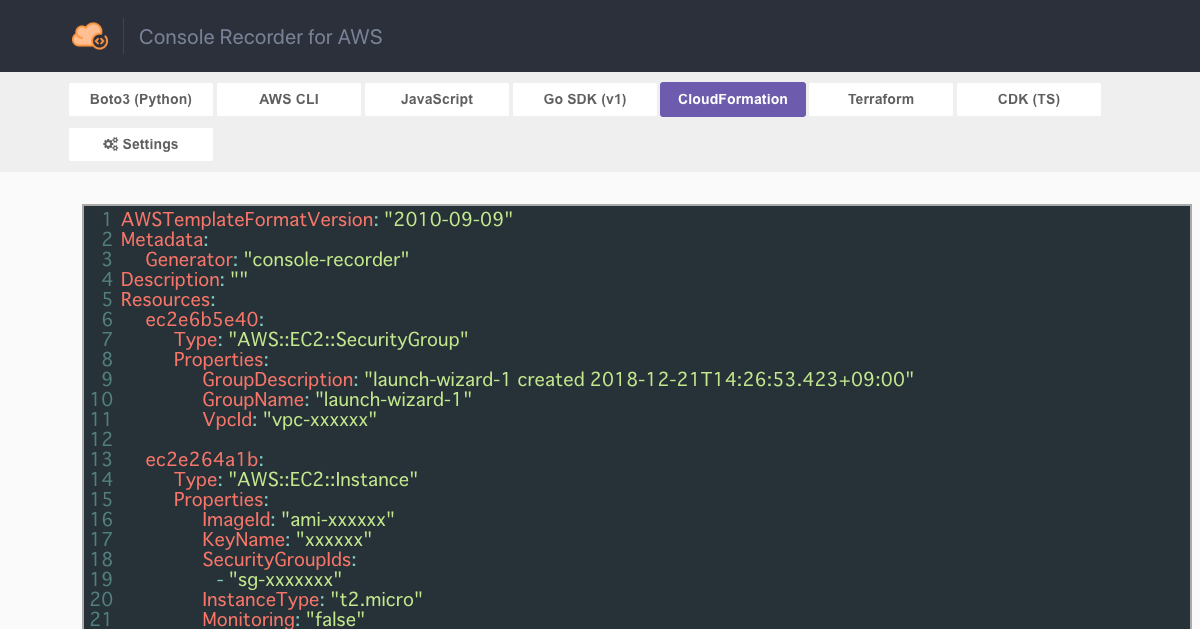Image resolution: width=1200 pixels, height=629 pixels.
Task: Click the "t2.micro" InstanceType value
Action: [x=377, y=599]
